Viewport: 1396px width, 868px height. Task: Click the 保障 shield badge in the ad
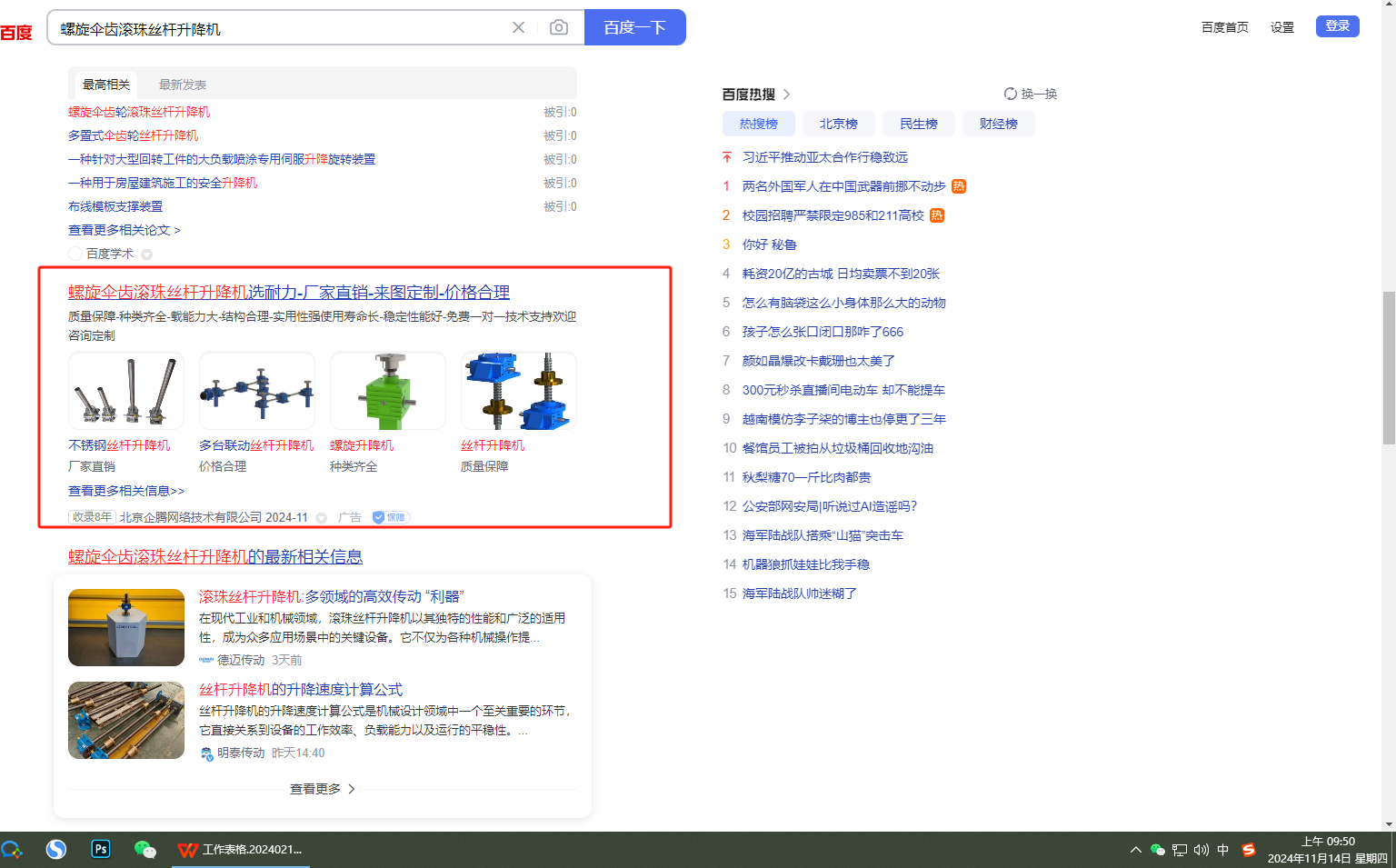(x=391, y=517)
